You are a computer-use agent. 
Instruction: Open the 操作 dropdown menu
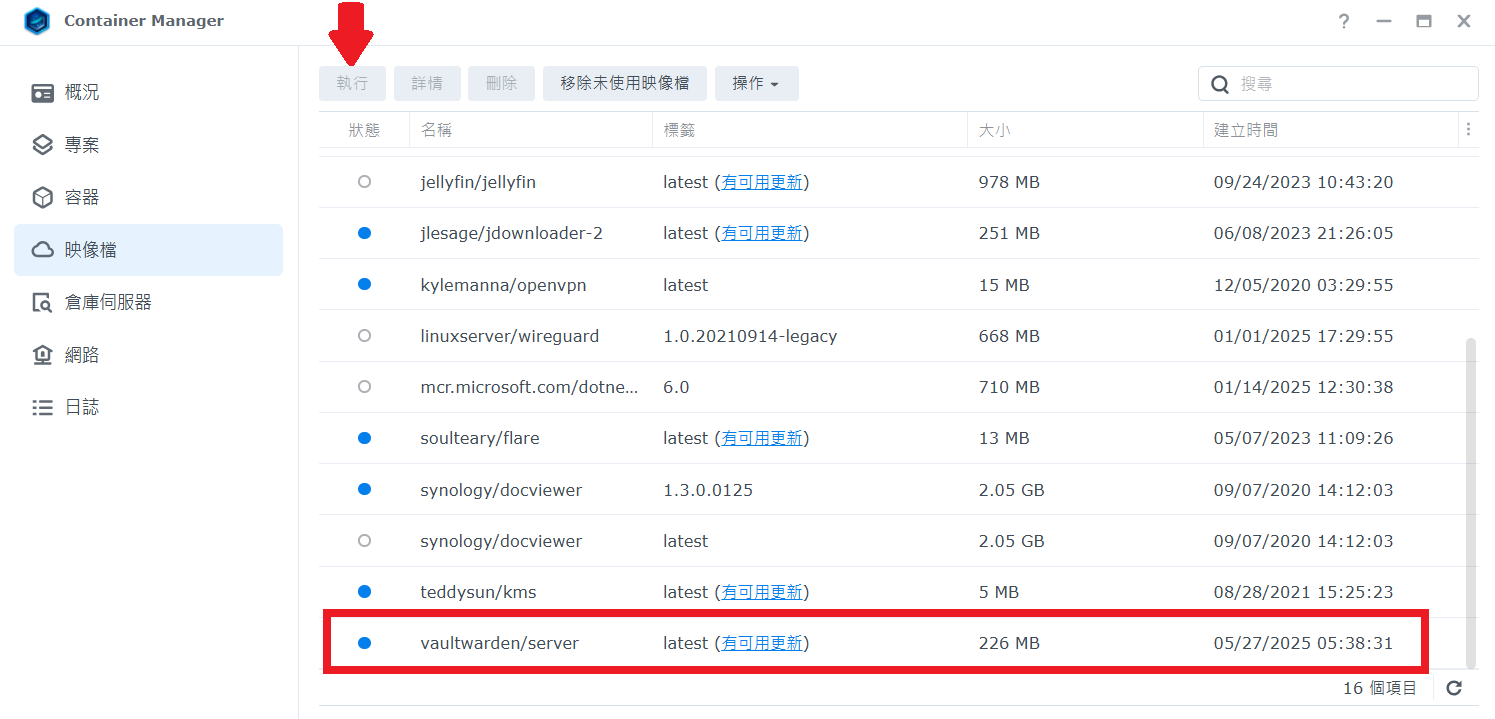(x=756, y=84)
